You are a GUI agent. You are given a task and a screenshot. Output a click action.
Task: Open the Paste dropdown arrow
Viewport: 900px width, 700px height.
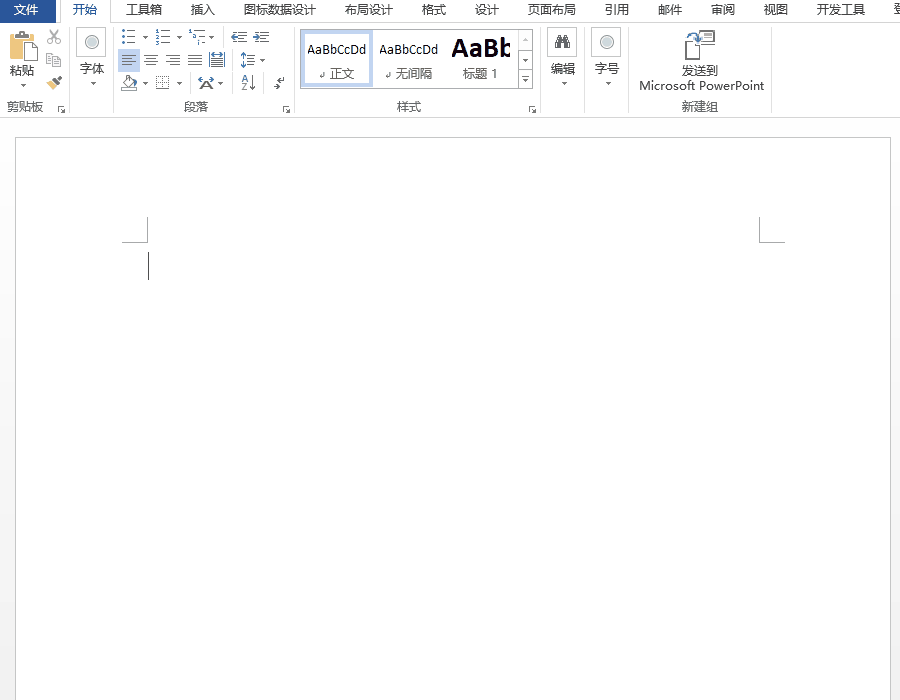23,85
